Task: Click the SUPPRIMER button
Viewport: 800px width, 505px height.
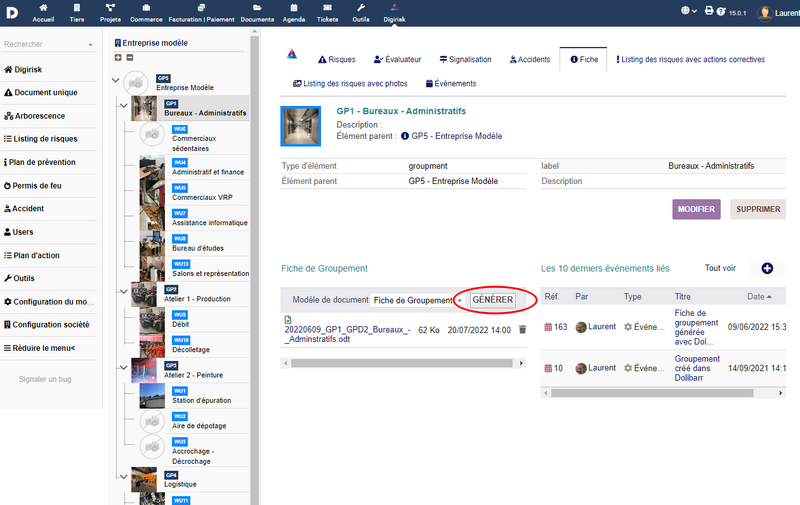Action: pyautogui.click(x=758, y=209)
